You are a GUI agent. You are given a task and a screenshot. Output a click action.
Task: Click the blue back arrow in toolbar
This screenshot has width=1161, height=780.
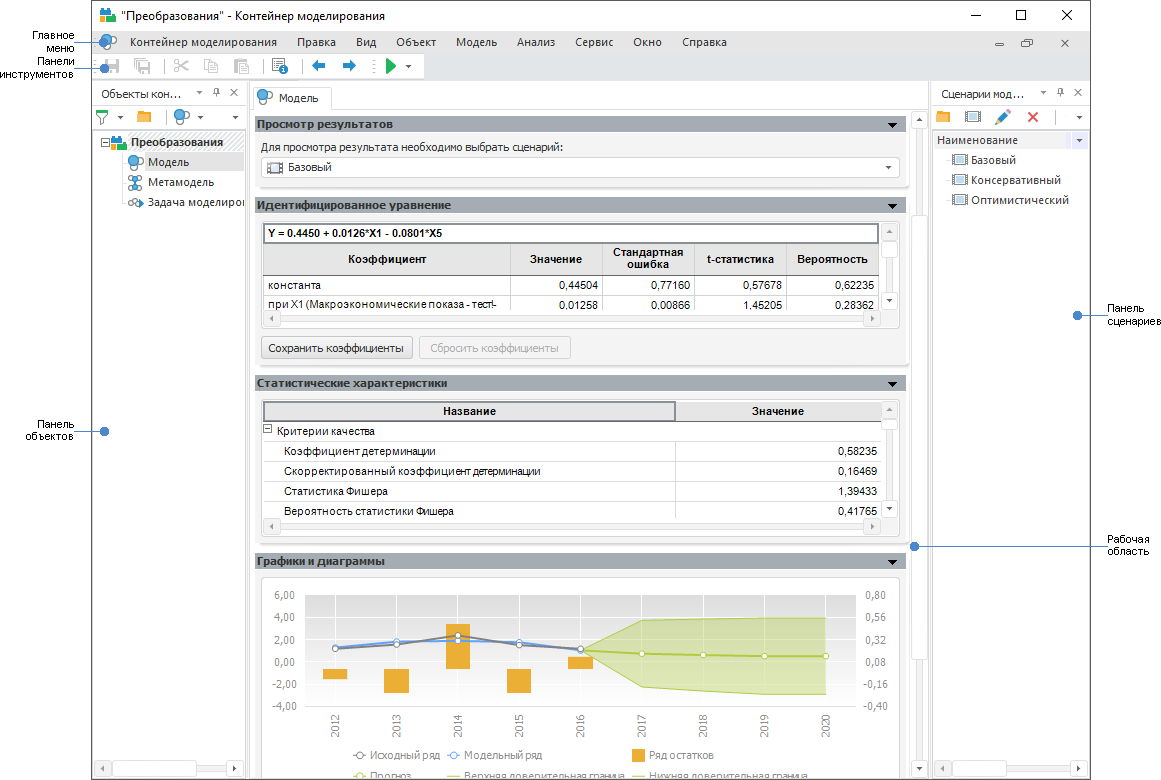(x=319, y=66)
